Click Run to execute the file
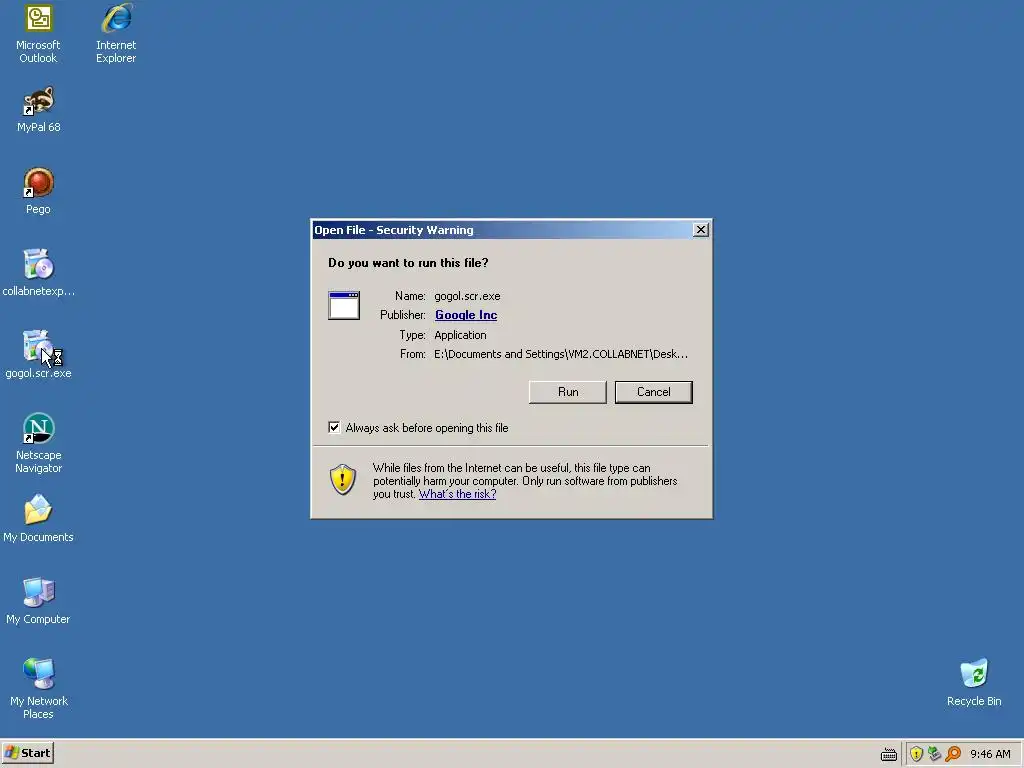Screen dimensions: 1024x768 click(x=568, y=392)
